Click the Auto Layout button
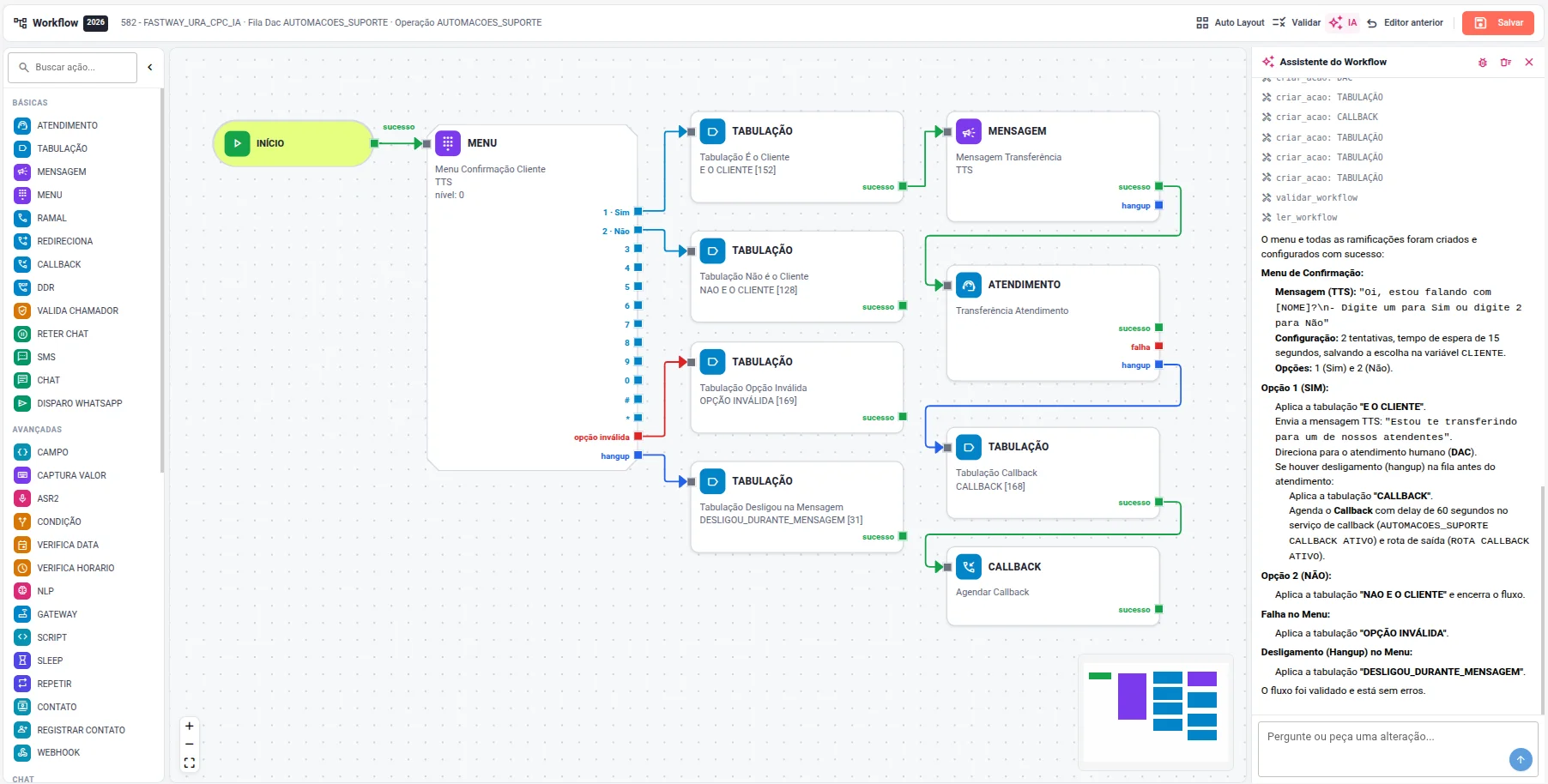This screenshot has height=784, width=1548. click(1231, 22)
